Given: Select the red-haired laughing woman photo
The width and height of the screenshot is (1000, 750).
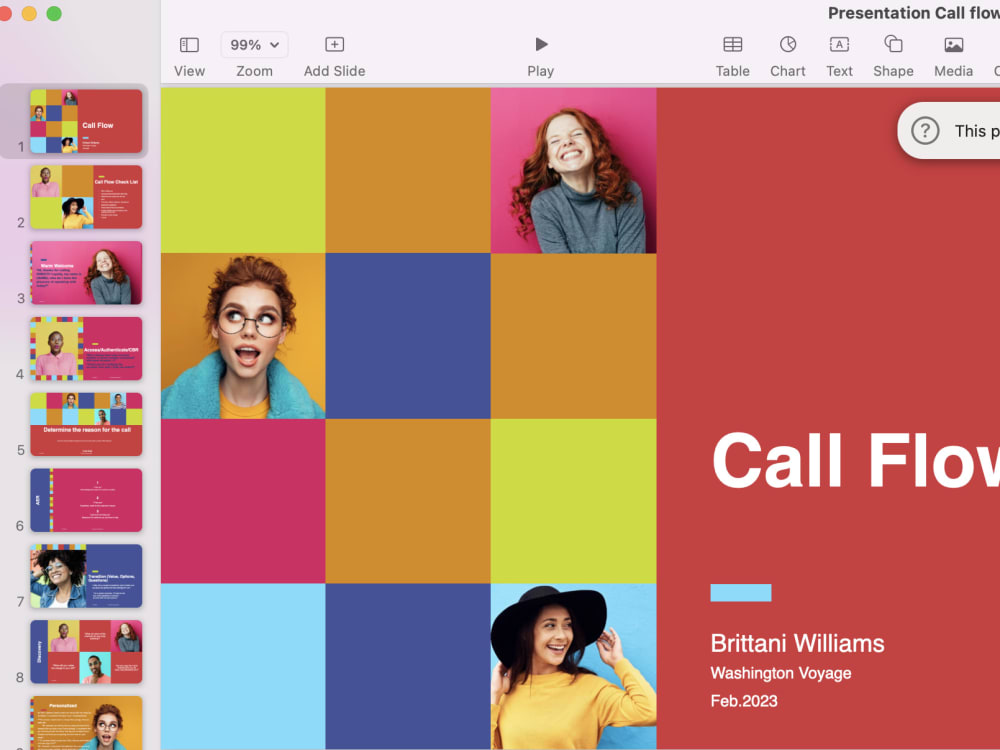Looking at the screenshot, I should pyautogui.click(x=573, y=170).
